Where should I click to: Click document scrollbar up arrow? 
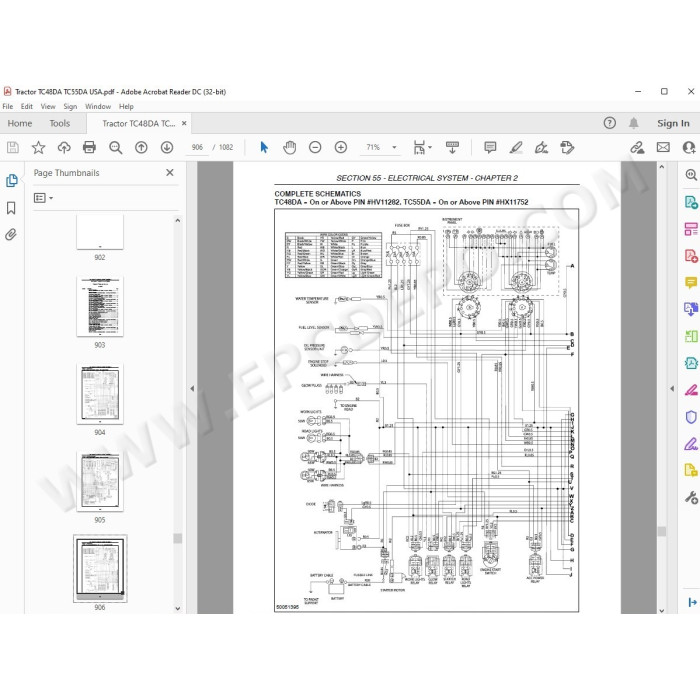[662, 167]
